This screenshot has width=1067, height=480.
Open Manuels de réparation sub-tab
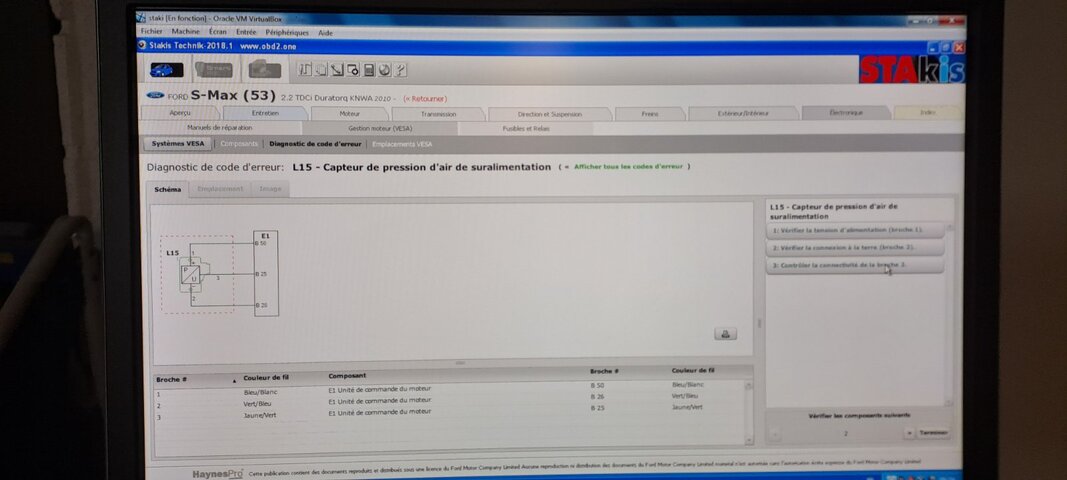(219, 127)
